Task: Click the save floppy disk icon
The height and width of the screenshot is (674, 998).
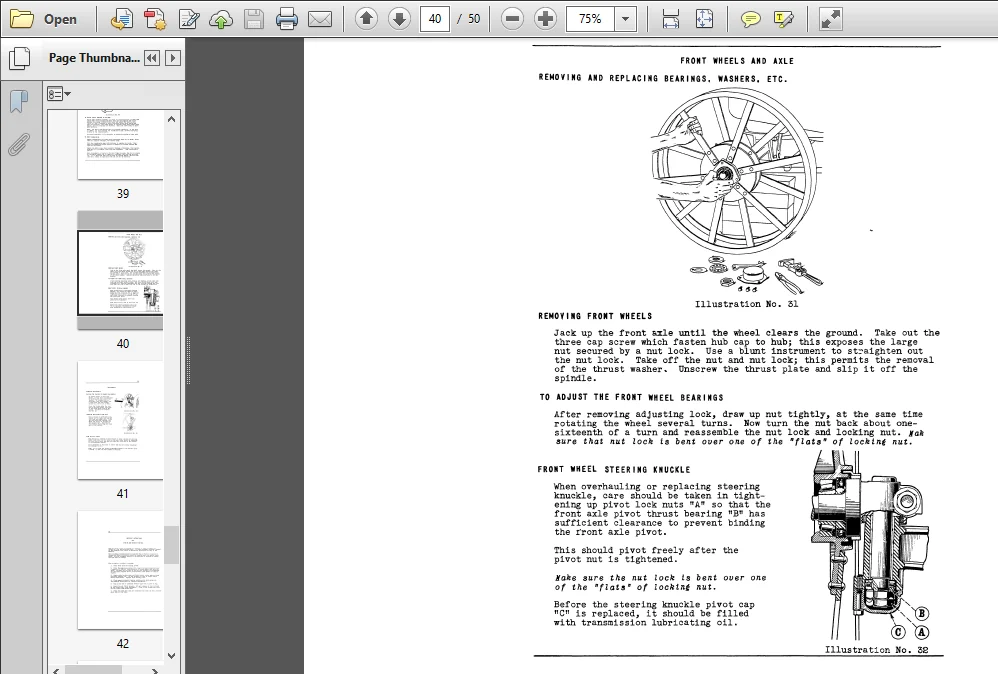Action: pos(254,19)
